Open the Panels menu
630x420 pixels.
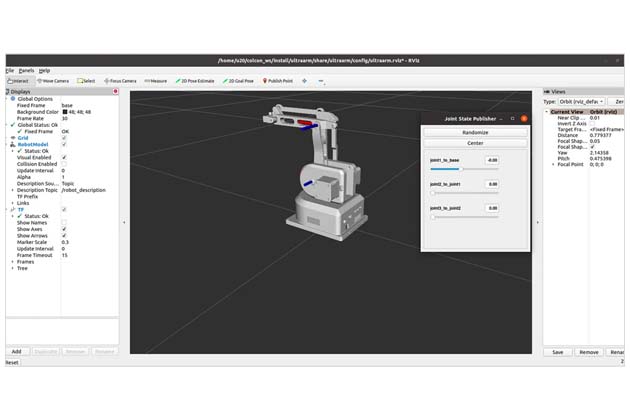[27, 71]
